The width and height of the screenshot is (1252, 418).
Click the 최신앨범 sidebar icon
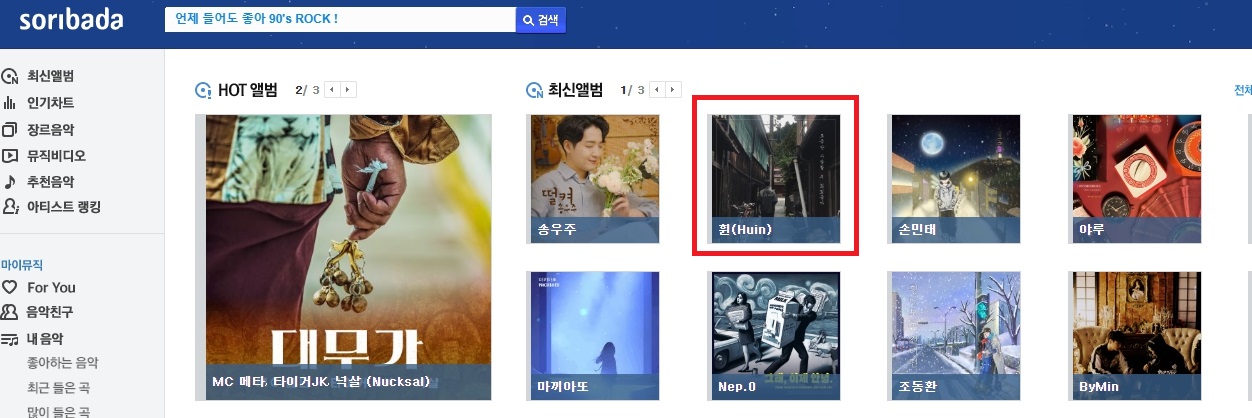(x=10, y=77)
